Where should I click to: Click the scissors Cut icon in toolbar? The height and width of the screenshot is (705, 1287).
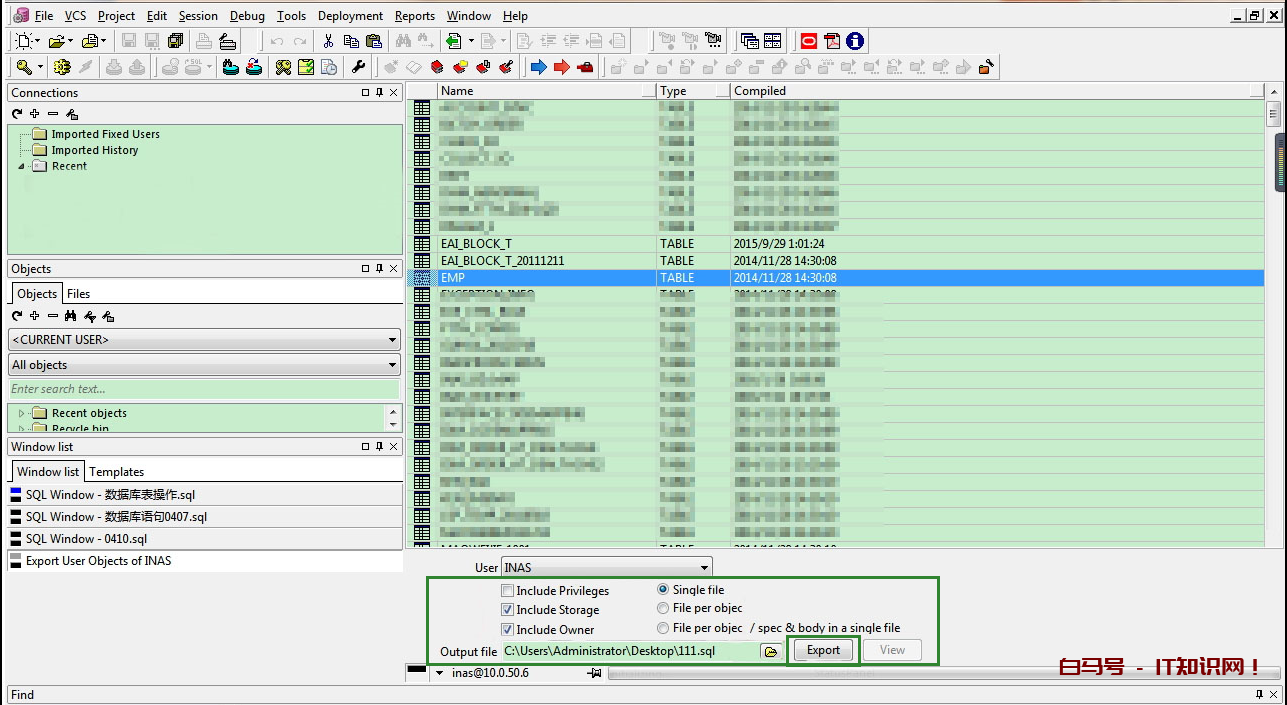point(328,41)
